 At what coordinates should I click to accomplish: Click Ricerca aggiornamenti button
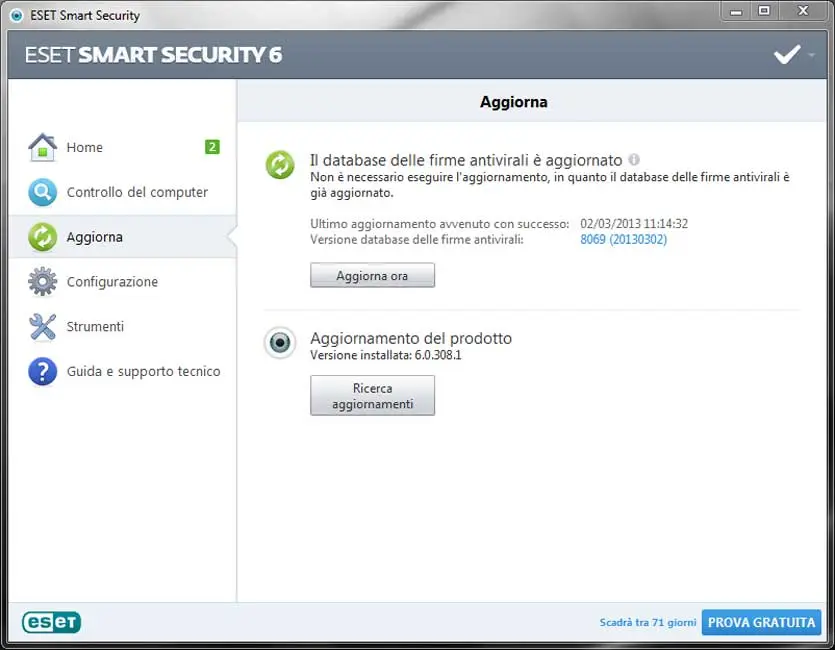tap(372, 396)
